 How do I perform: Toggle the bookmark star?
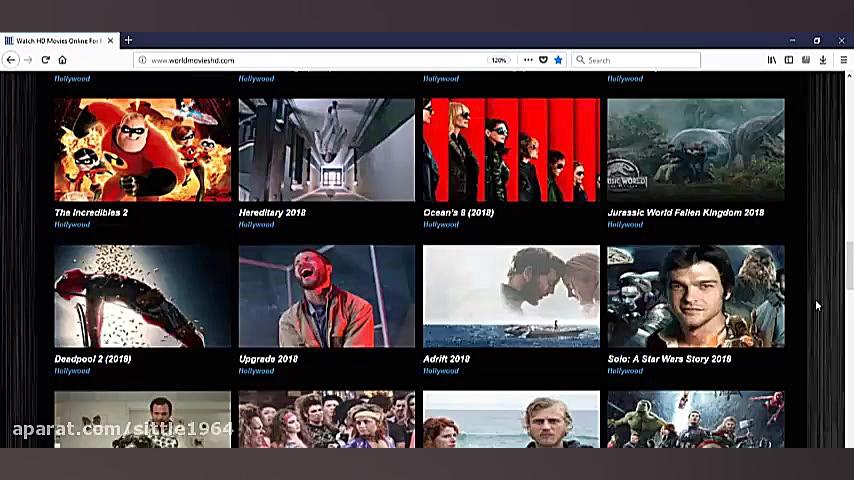(x=558, y=60)
